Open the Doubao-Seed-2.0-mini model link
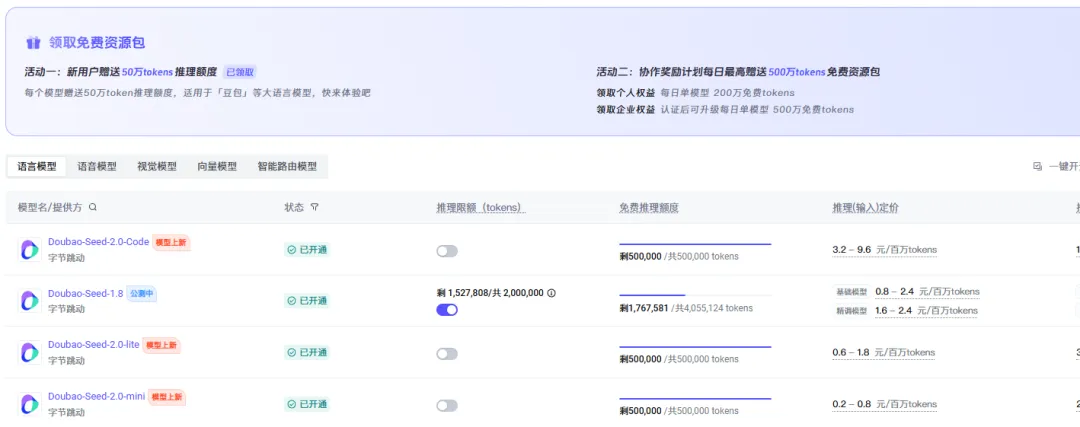This screenshot has height=427, width=1080. point(96,396)
